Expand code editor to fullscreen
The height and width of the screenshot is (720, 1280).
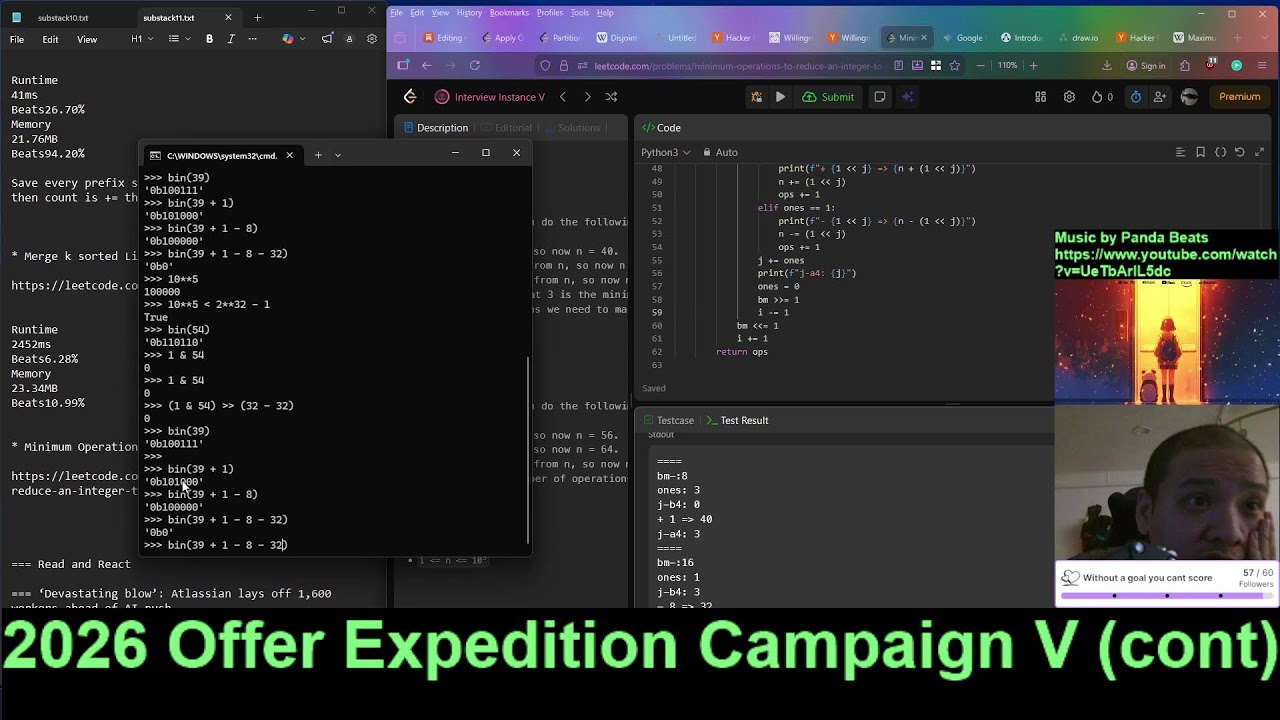pos(1259,152)
